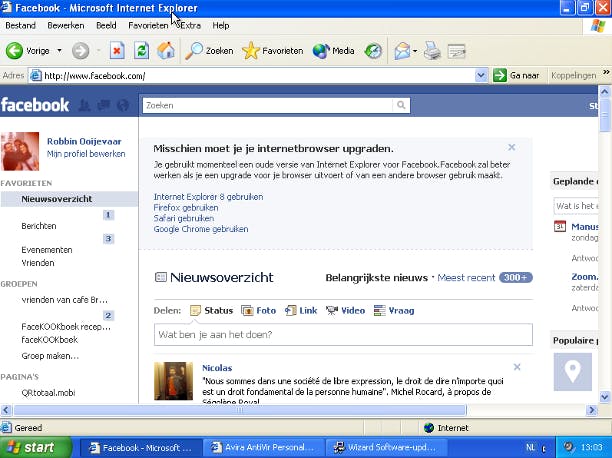Refresh the page with green arrows icon

coord(141,51)
